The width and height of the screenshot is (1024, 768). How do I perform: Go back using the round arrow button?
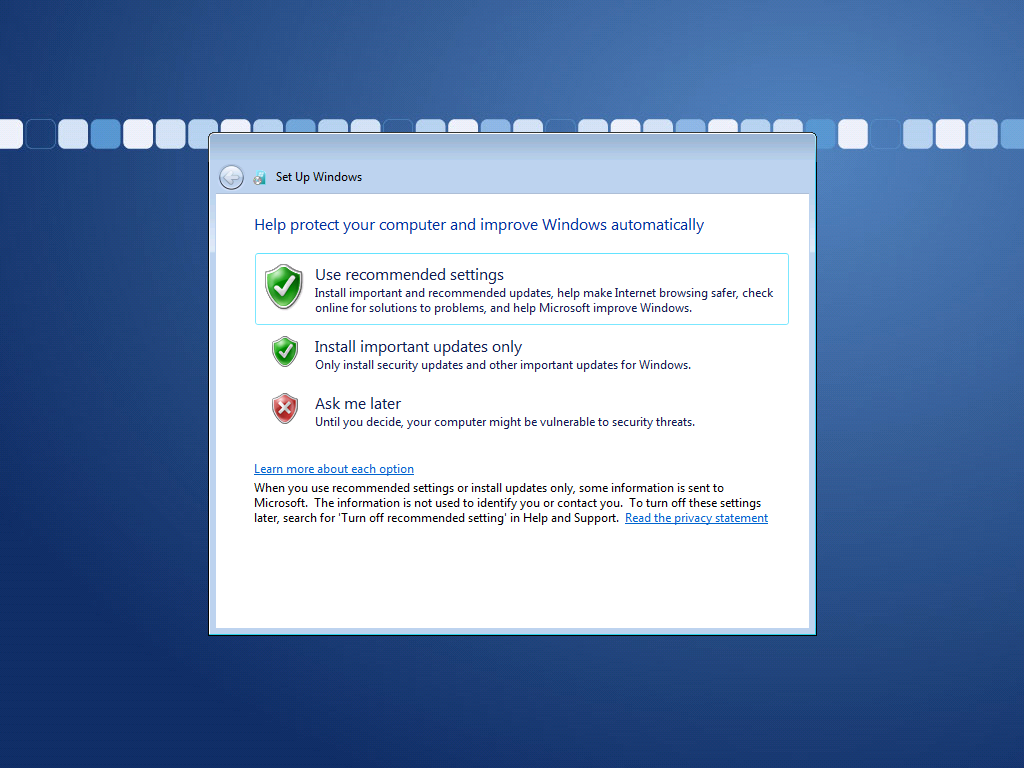(231, 177)
